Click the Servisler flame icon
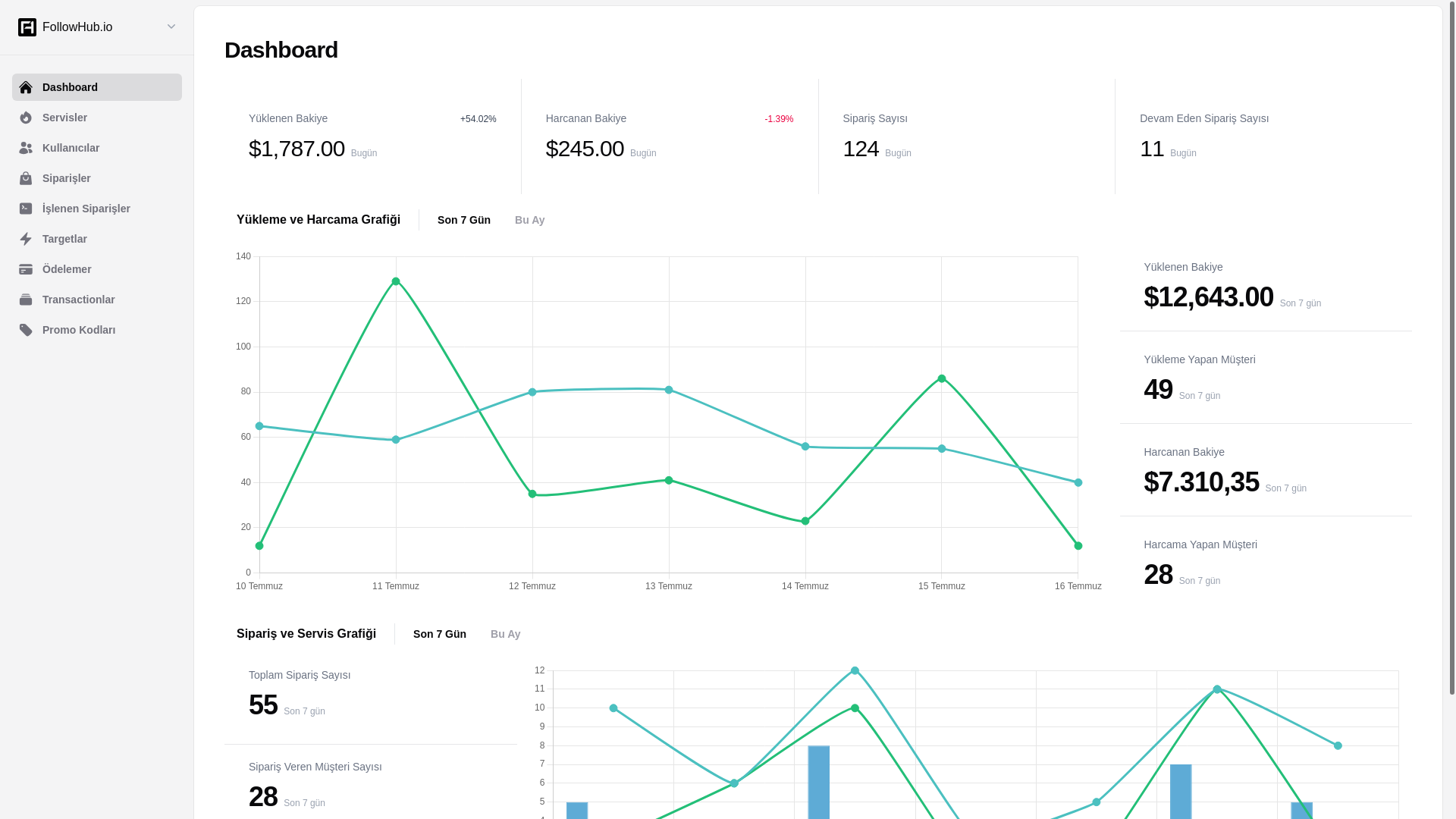Viewport: 1456px width, 819px height. (26, 118)
